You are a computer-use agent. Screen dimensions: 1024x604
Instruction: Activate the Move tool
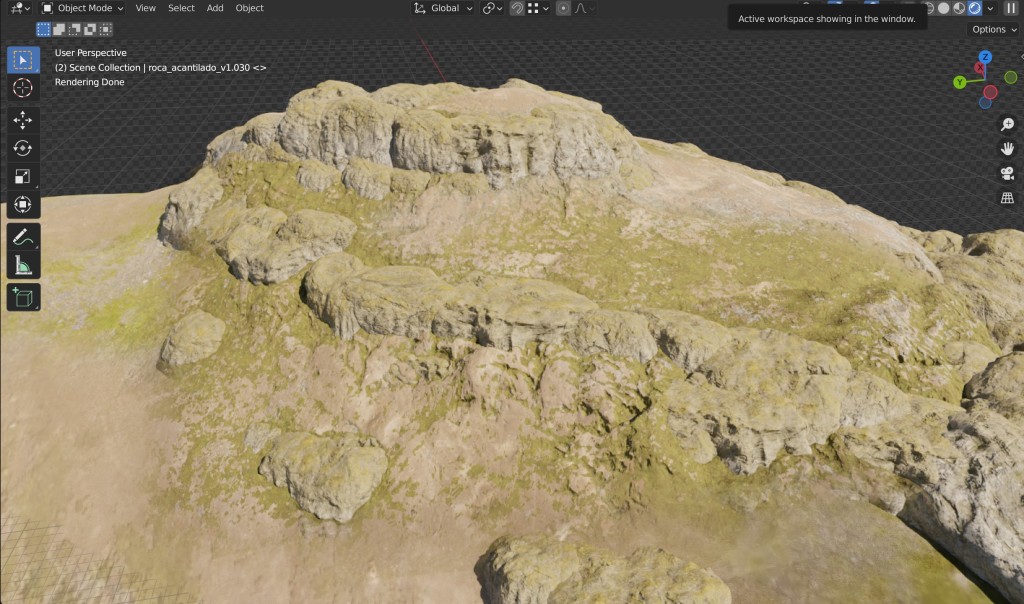point(23,120)
